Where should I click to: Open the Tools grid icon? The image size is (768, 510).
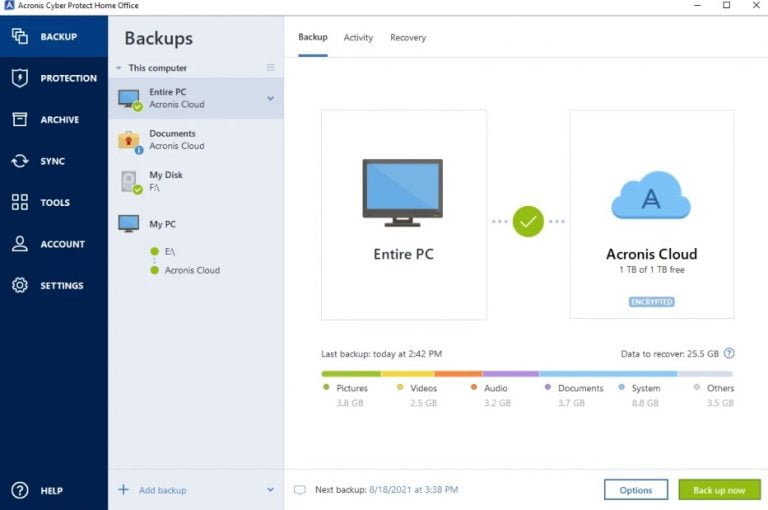[20, 202]
